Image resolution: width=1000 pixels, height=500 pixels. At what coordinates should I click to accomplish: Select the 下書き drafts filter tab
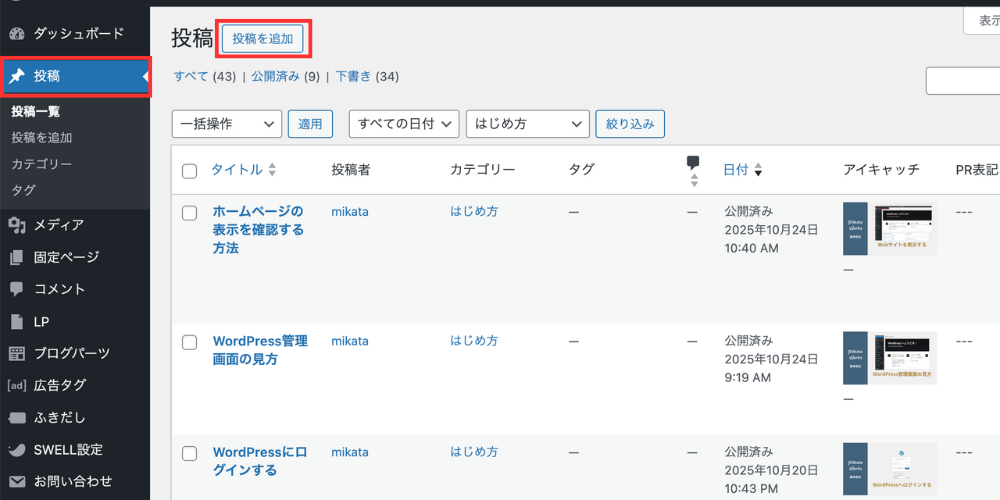[x=352, y=76]
